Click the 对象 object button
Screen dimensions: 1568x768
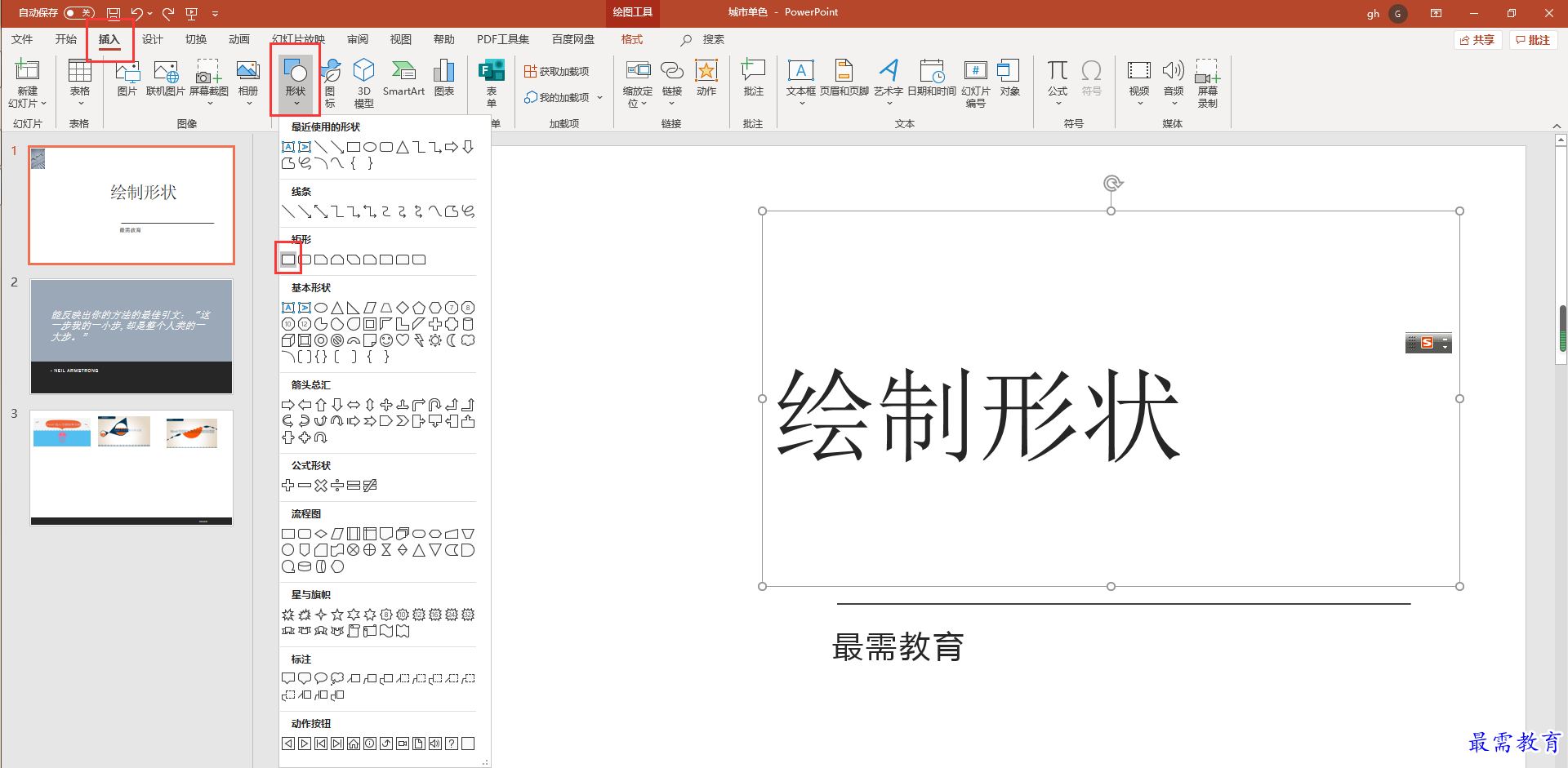[x=1010, y=78]
